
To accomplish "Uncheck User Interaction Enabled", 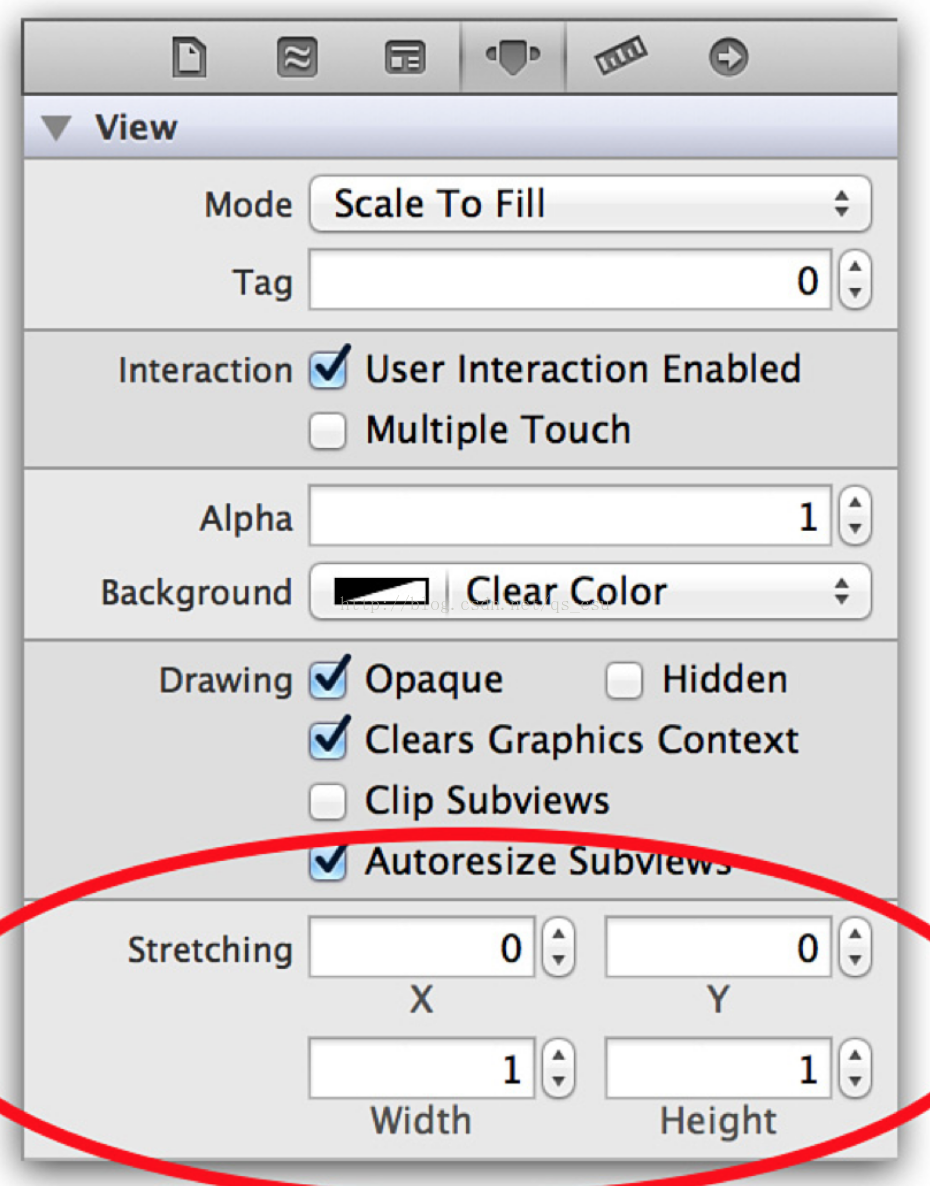I will pos(329,368).
